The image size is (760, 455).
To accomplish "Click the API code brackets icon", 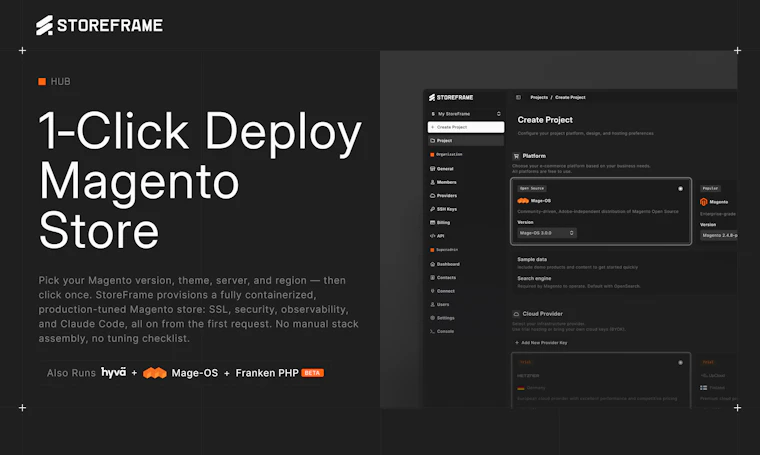I will (x=432, y=236).
